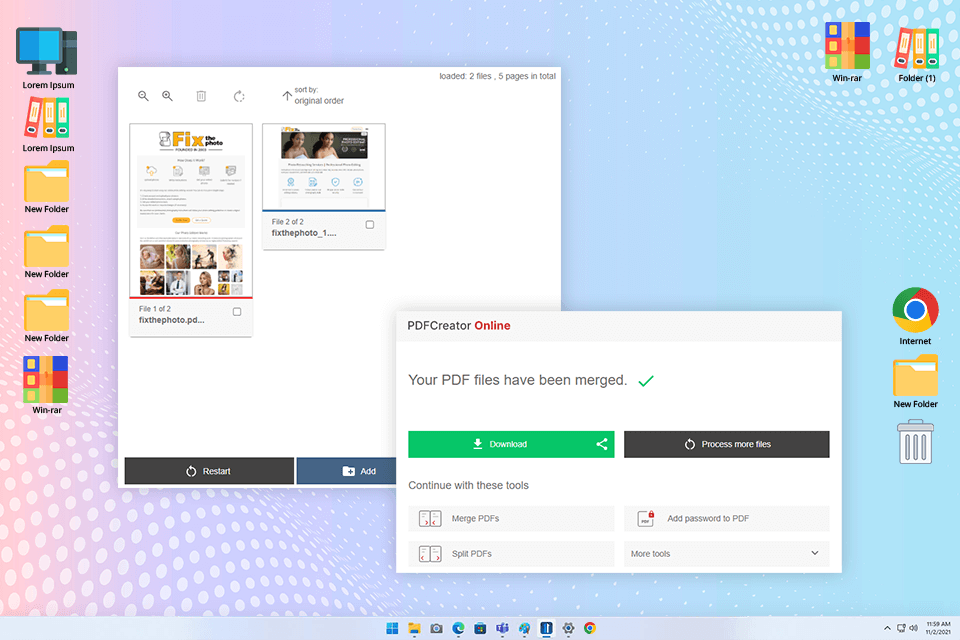Click the zoom in magnifier icon

[x=167, y=96]
